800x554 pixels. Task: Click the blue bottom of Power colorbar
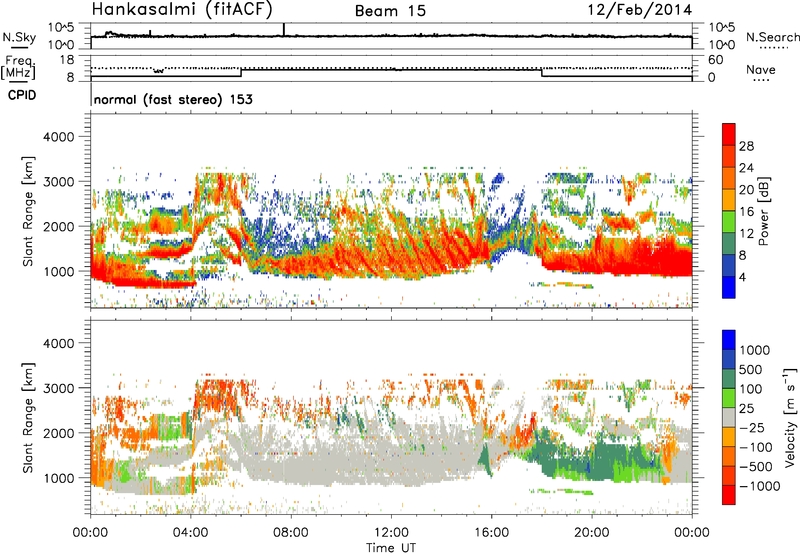pos(729,287)
